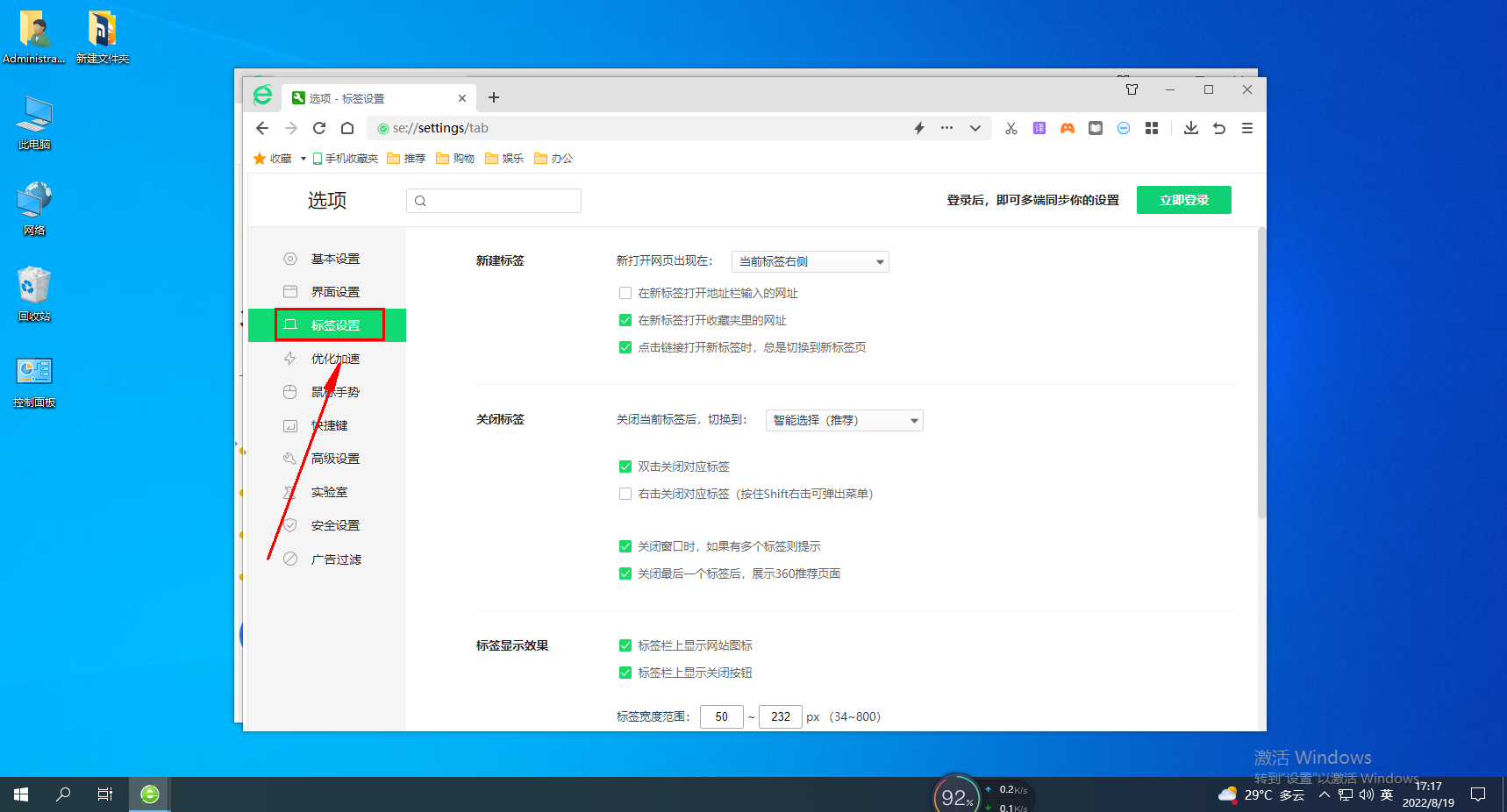Select 优化加速 in the sidebar
1507x812 pixels.
327,359
